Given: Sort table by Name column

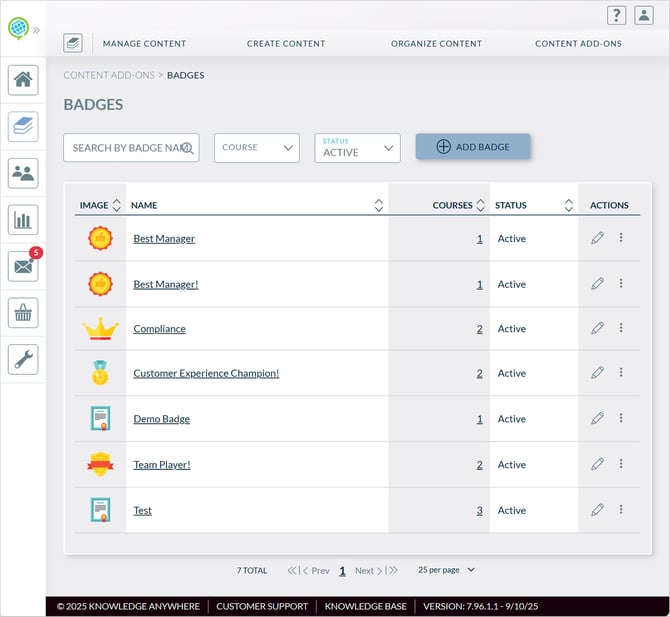Looking at the screenshot, I should (x=379, y=205).
